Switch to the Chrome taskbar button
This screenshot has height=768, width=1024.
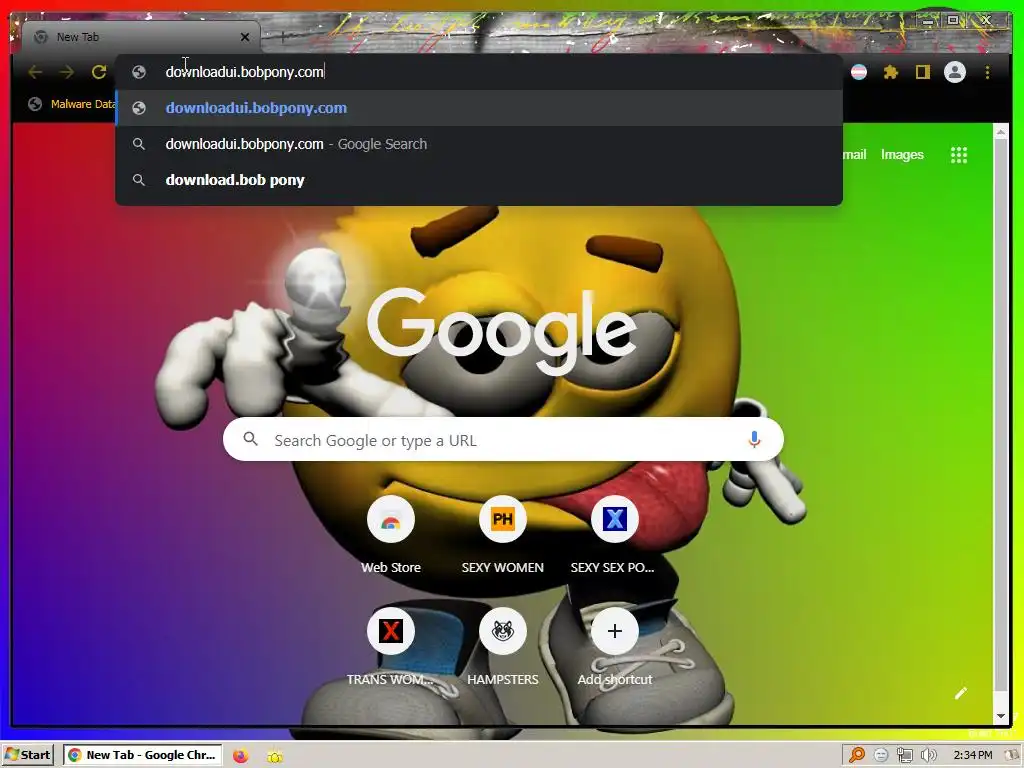tap(142, 755)
